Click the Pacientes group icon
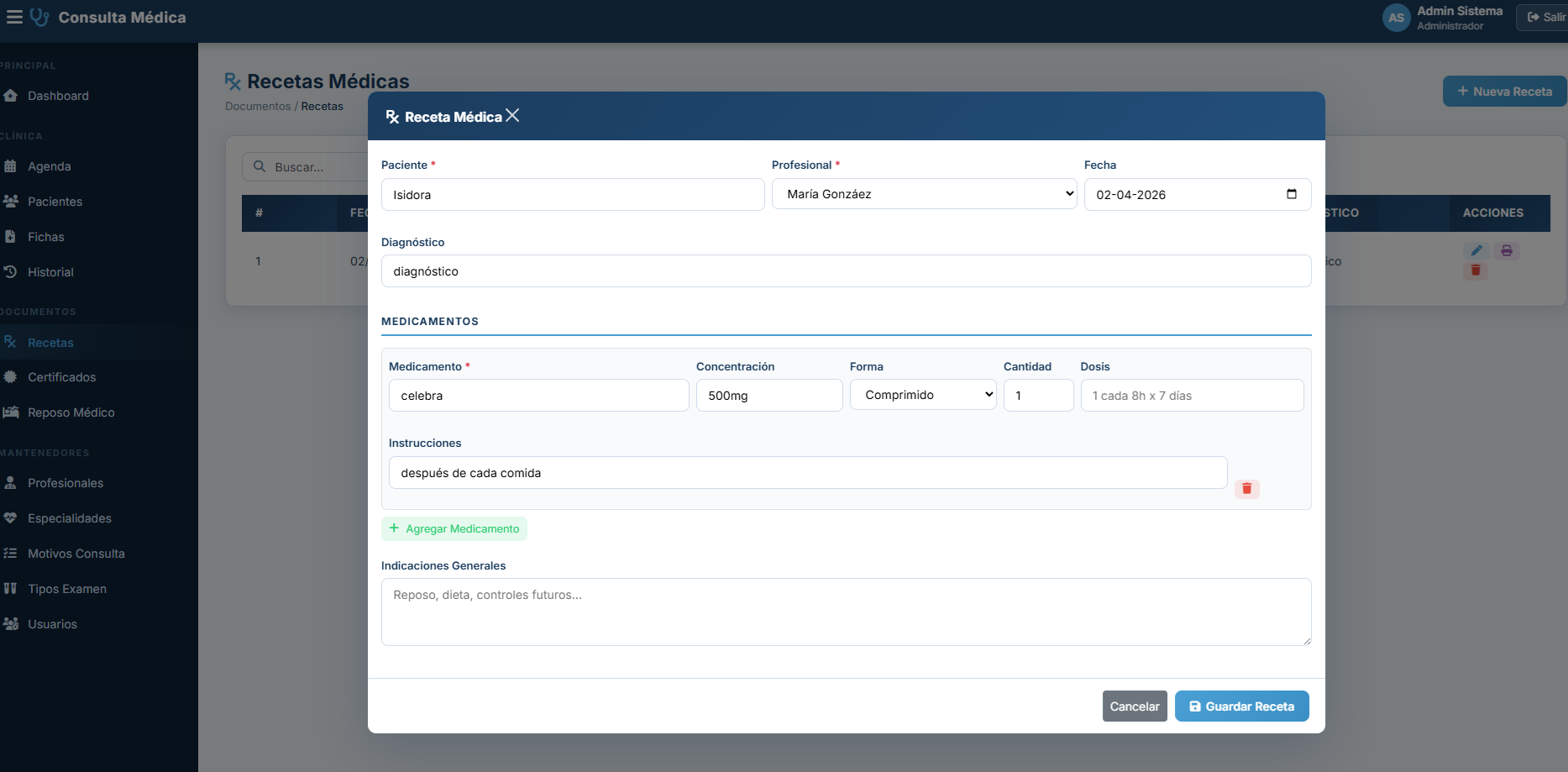1568x772 pixels. (x=10, y=202)
